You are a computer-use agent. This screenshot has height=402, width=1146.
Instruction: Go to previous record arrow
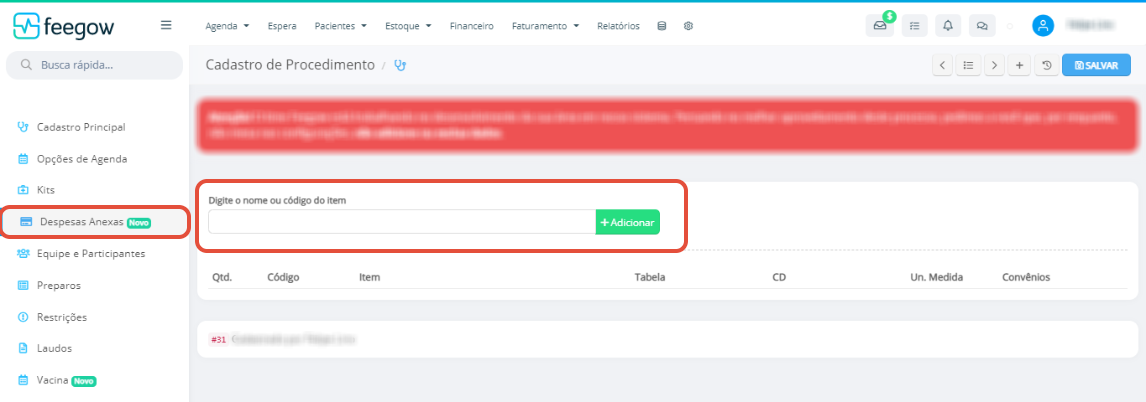[x=943, y=65]
